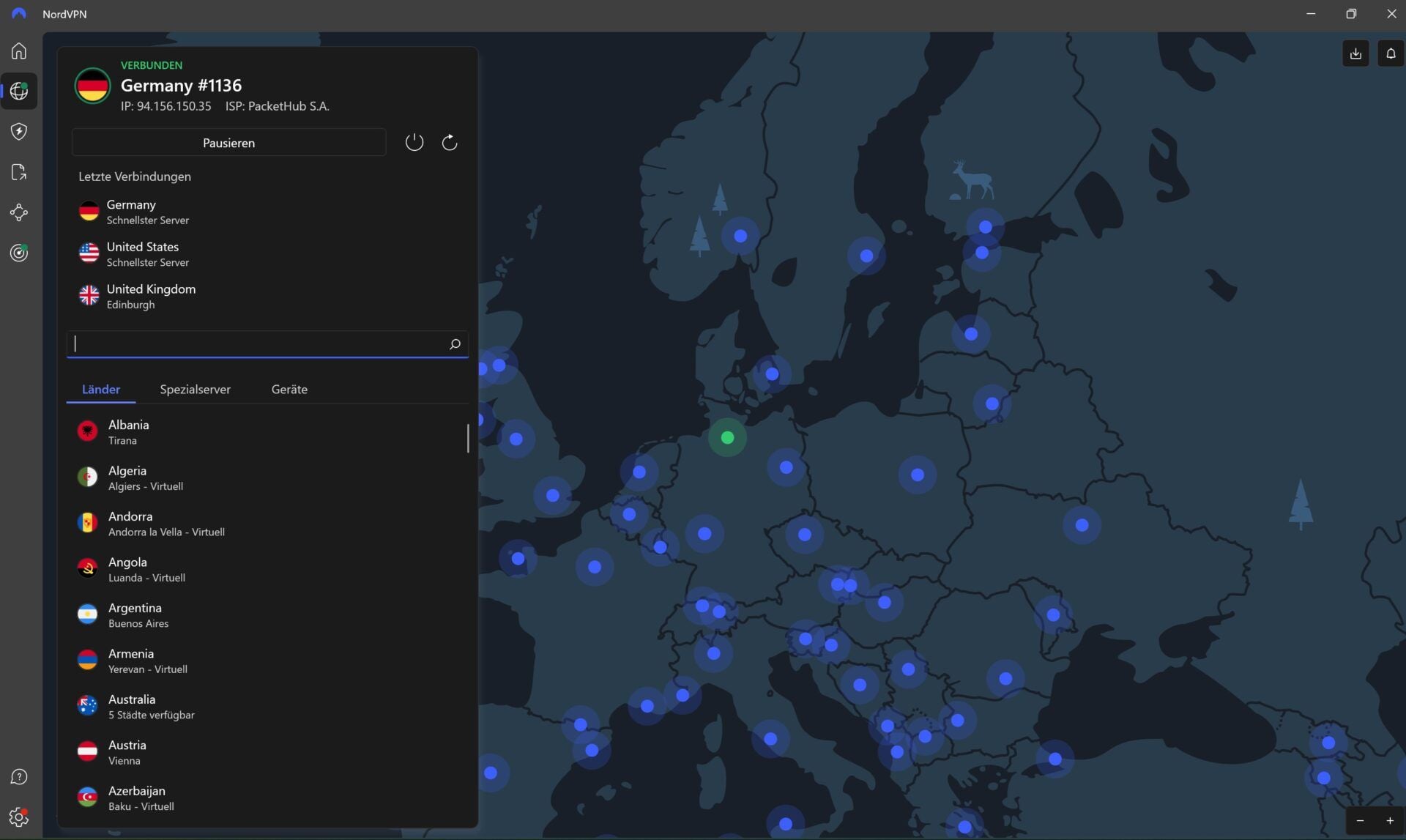Switch to the Spezialserver tab
The width and height of the screenshot is (1406, 840).
pyautogui.click(x=194, y=389)
